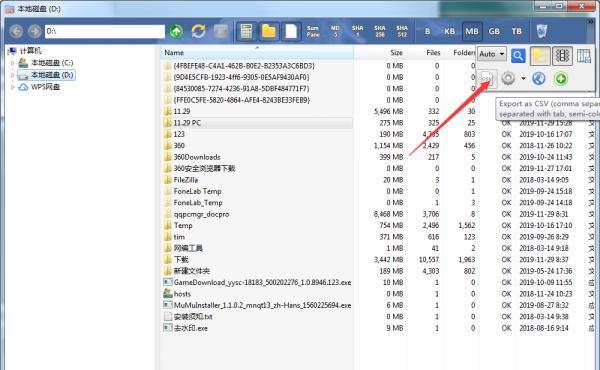Select 本地磁盘 (C:) in the tree
This screenshot has height=370, width=600.
[x=52, y=63]
